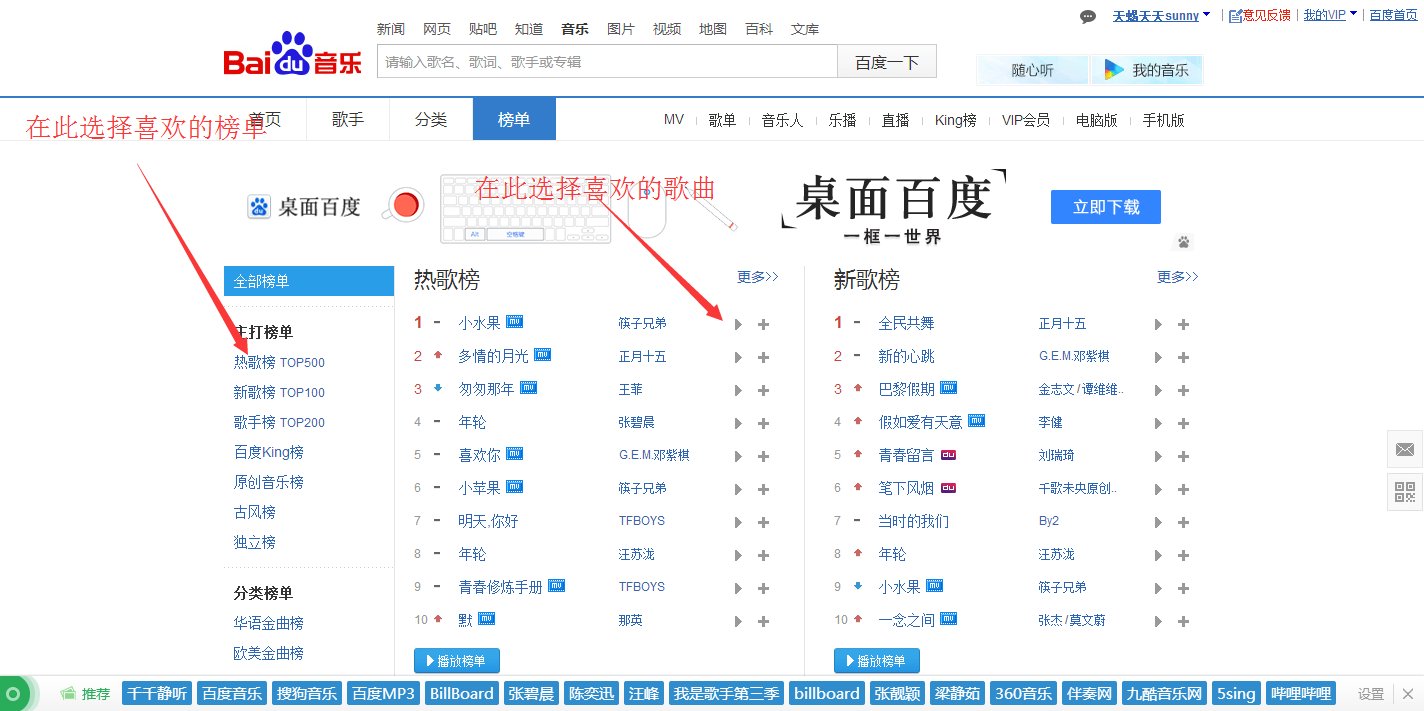The width and height of the screenshot is (1424, 711).
Task: Select 音乐 in the top navigation
Action: pyautogui.click(x=575, y=29)
